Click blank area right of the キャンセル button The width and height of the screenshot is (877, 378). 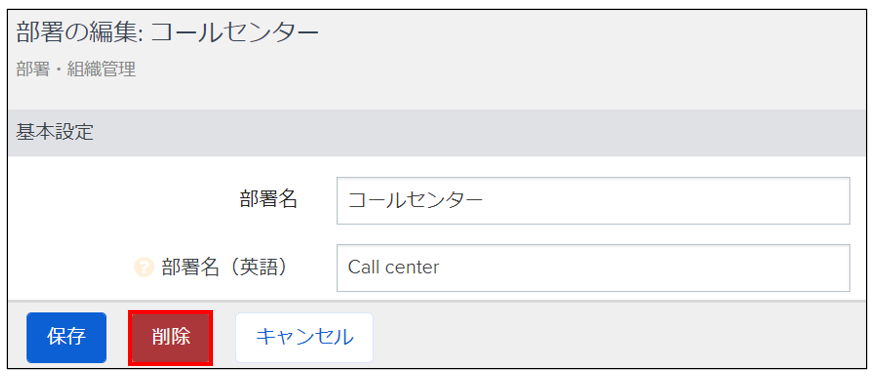[615, 337]
